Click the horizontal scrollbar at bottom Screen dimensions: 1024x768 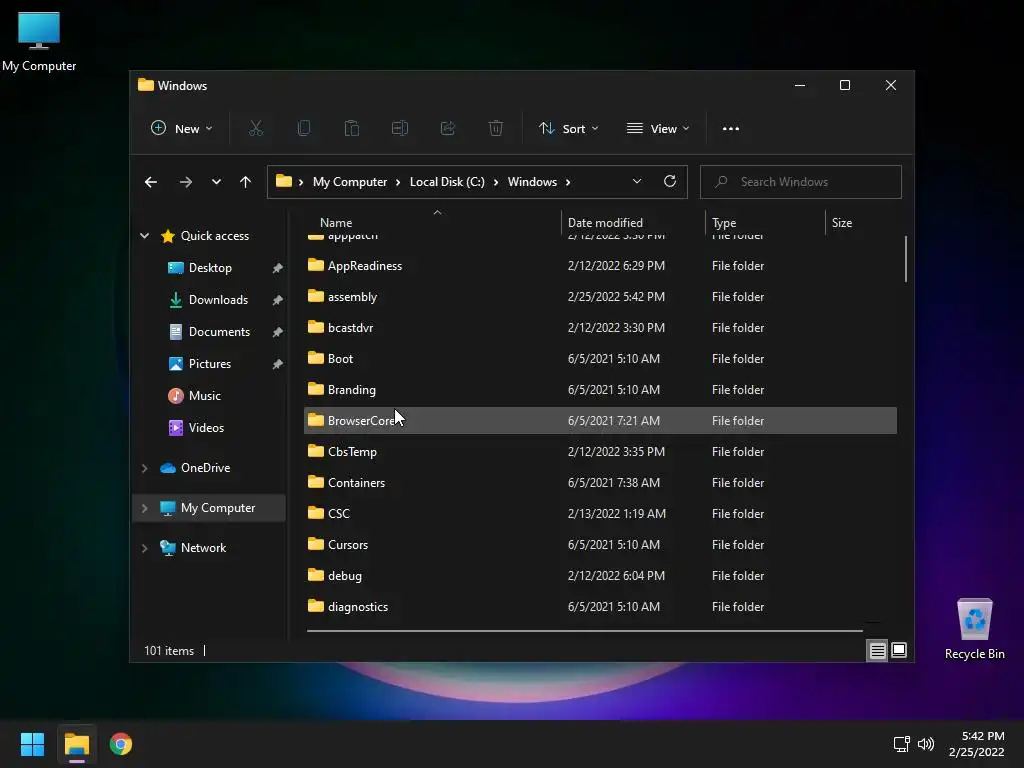coord(584,631)
